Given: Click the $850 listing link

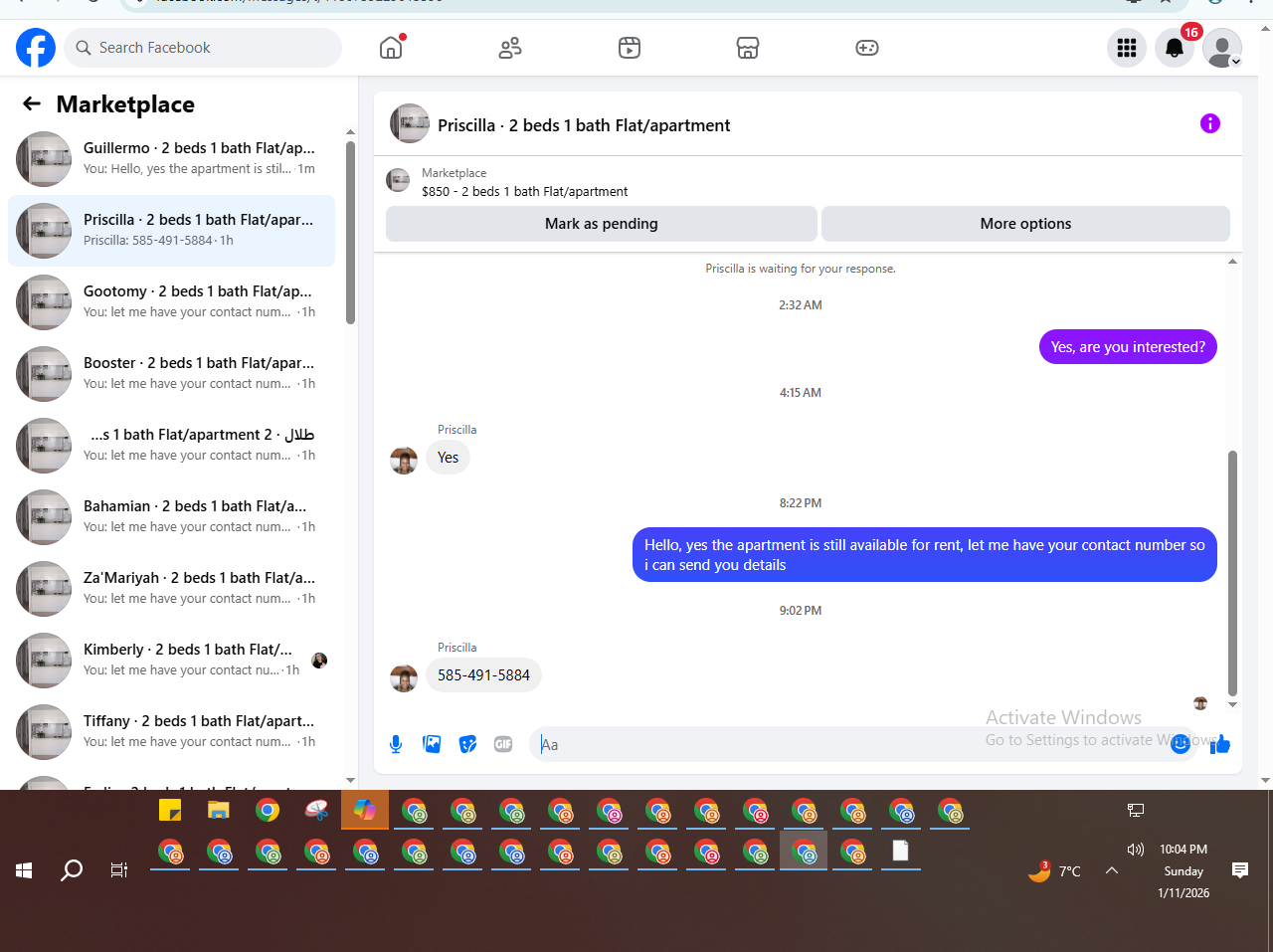Looking at the screenshot, I should tap(524, 191).
